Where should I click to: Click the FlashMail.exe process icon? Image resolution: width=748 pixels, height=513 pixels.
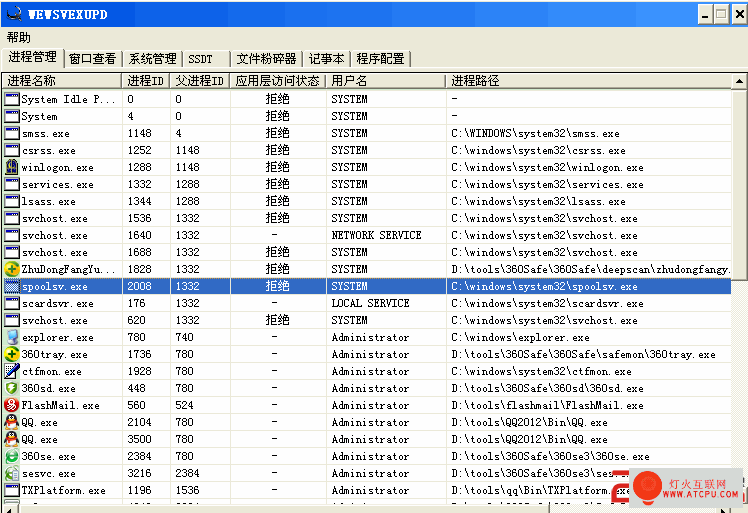tap(11, 405)
